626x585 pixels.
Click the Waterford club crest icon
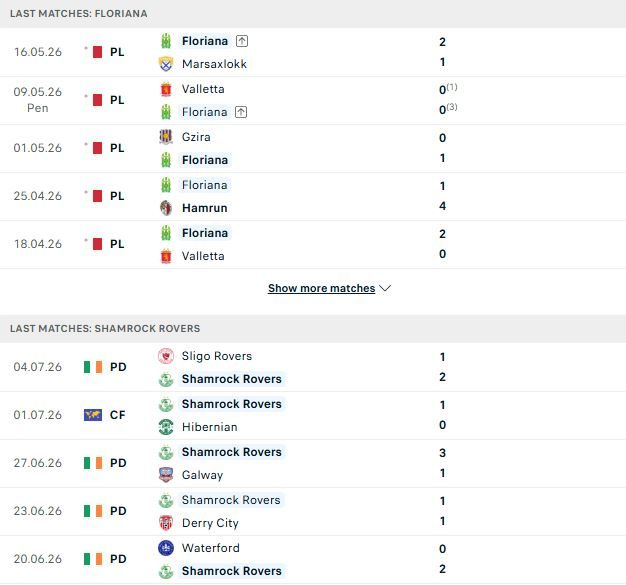pos(166,548)
